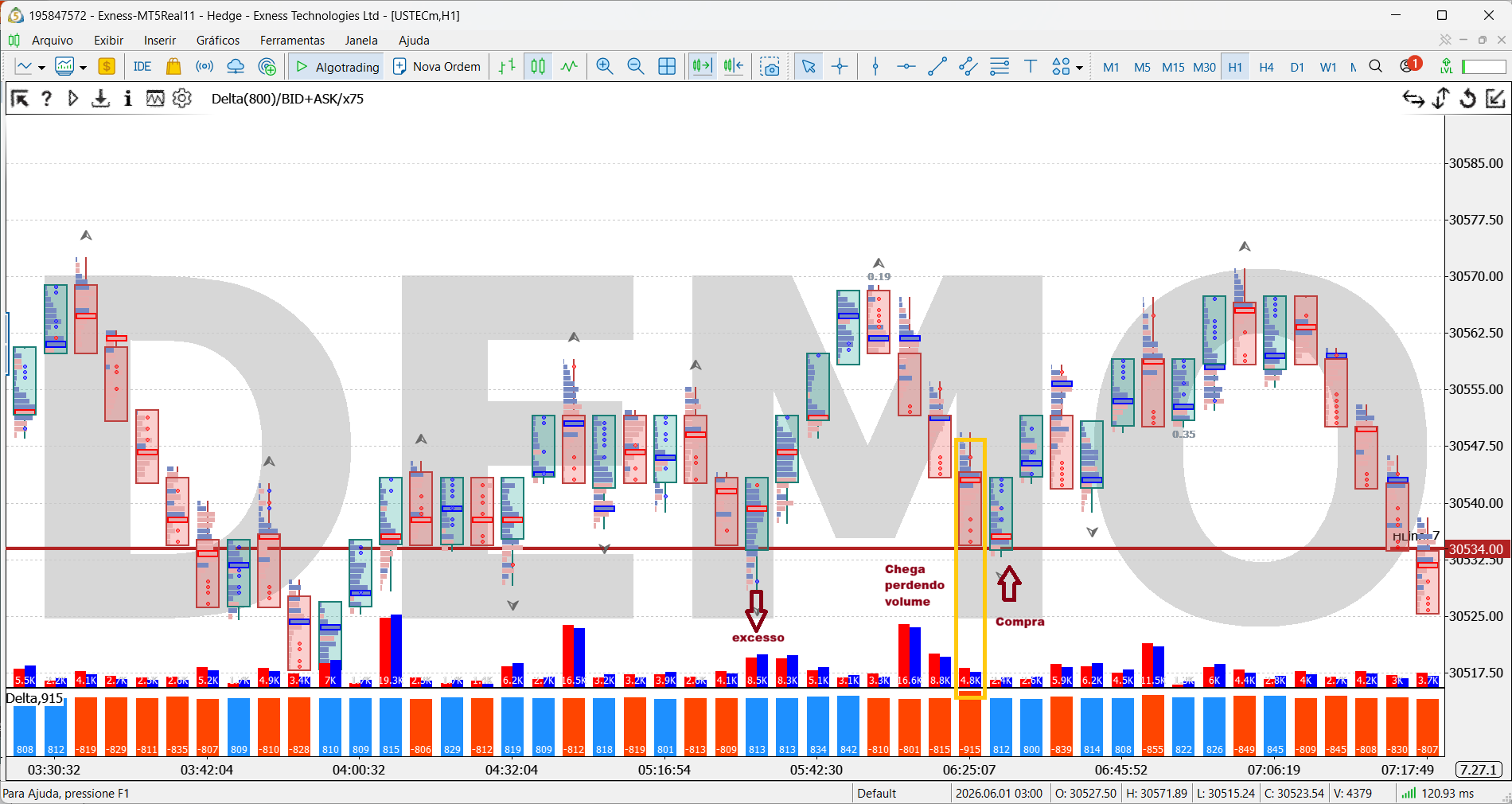Open the Exibir menu
Viewport: 1512px width, 804px height.
(x=108, y=40)
